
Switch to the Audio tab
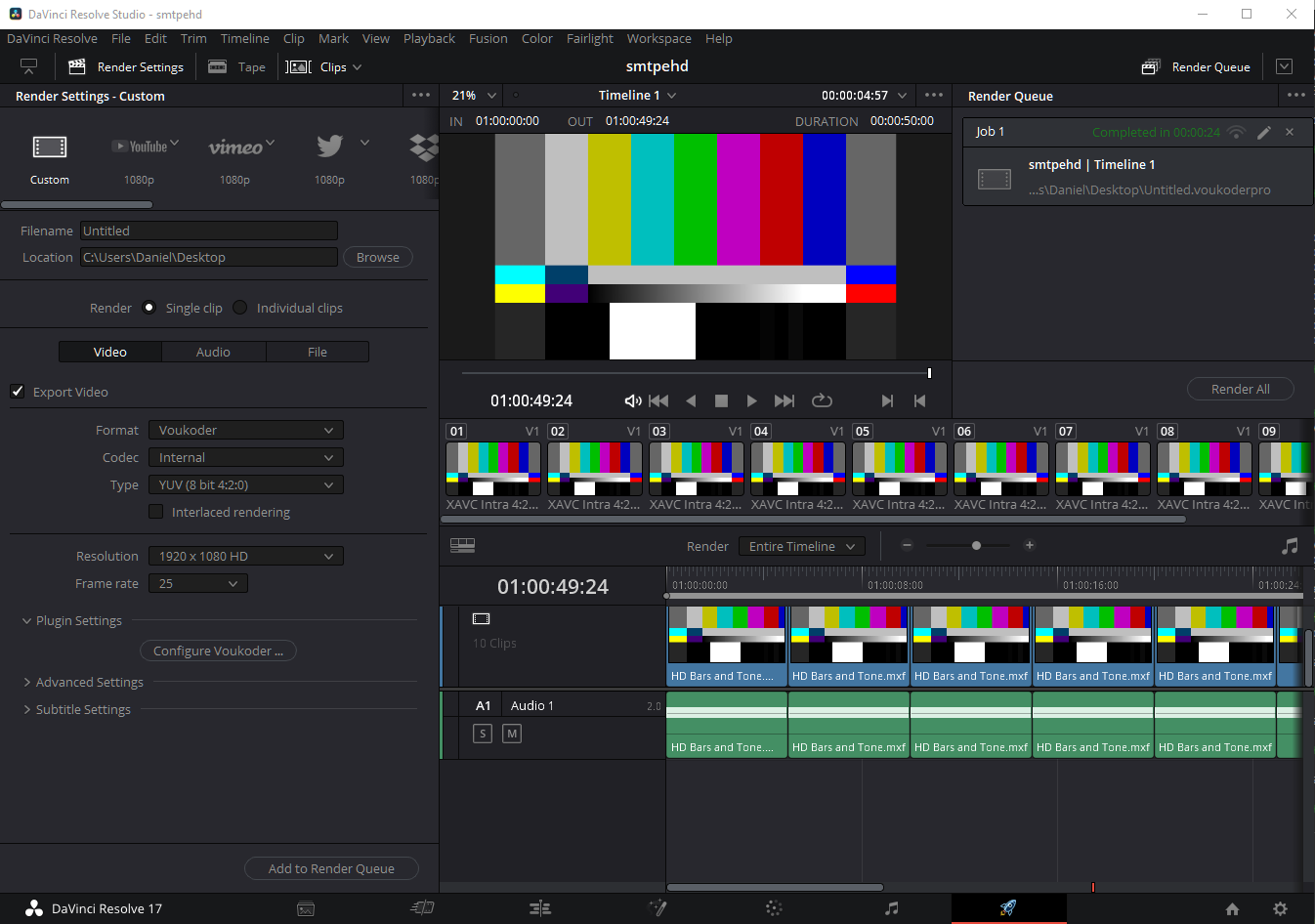(x=213, y=352)
